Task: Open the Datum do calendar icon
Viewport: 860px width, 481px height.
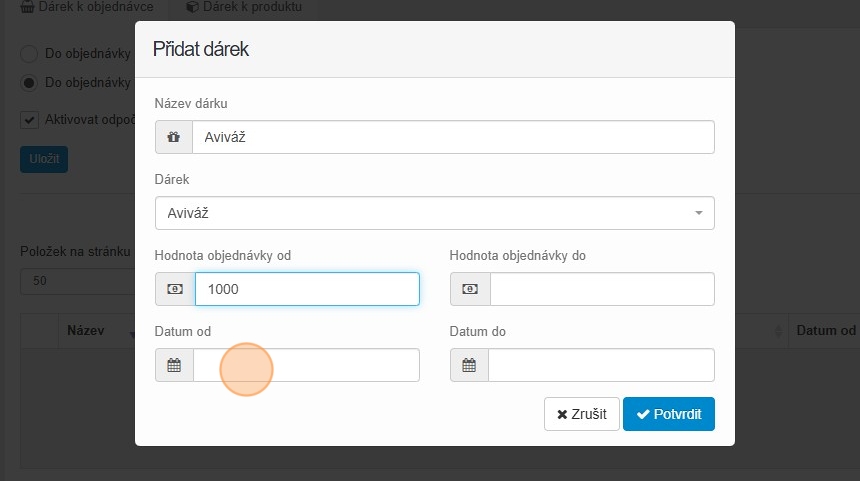Action: coord(469,365)
